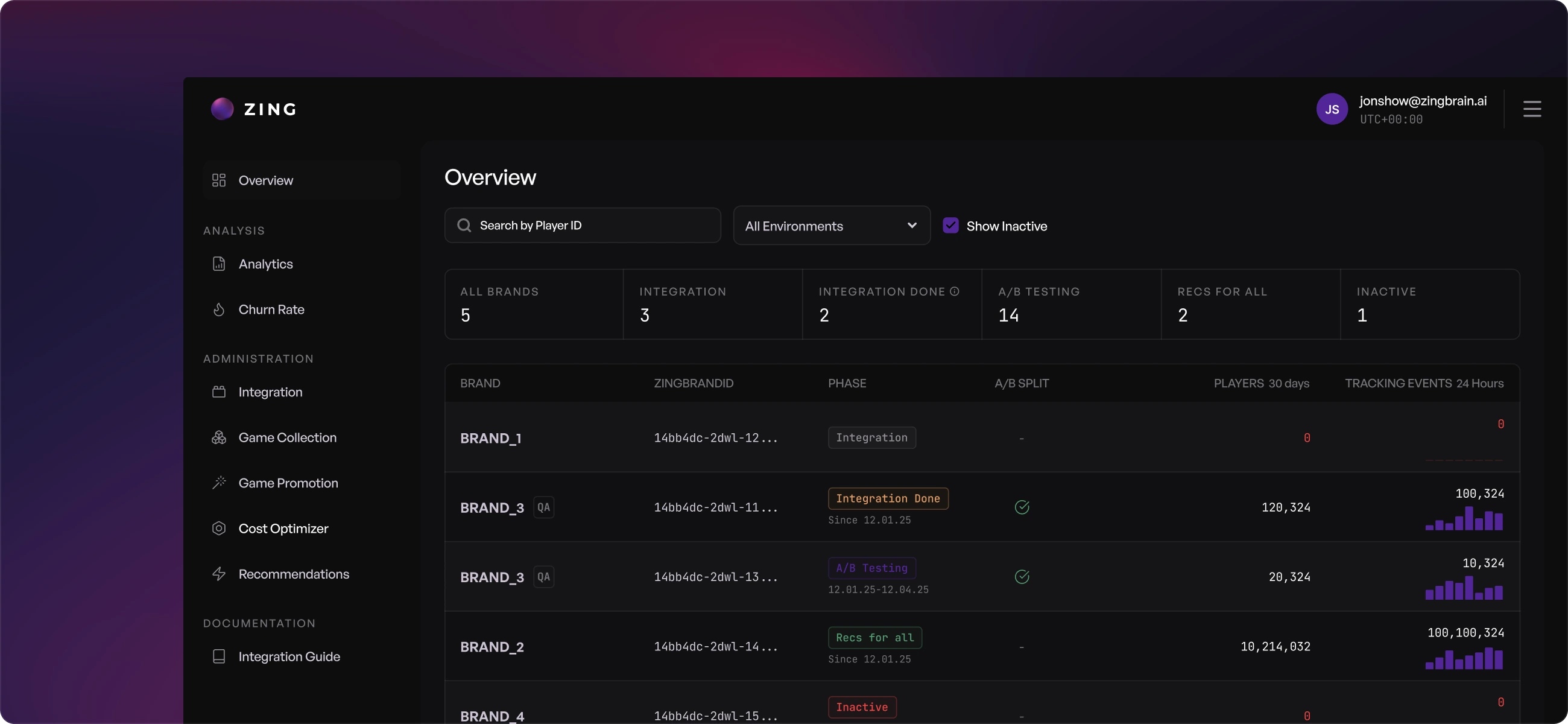Click the Overview grid icon in sidebar
The height and width of the screenshot is (724, 1568).
point(218,180)
